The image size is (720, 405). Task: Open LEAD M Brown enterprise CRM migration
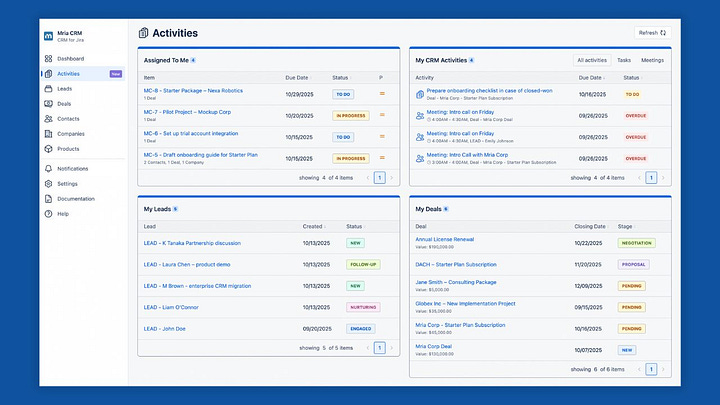[197, 286]
